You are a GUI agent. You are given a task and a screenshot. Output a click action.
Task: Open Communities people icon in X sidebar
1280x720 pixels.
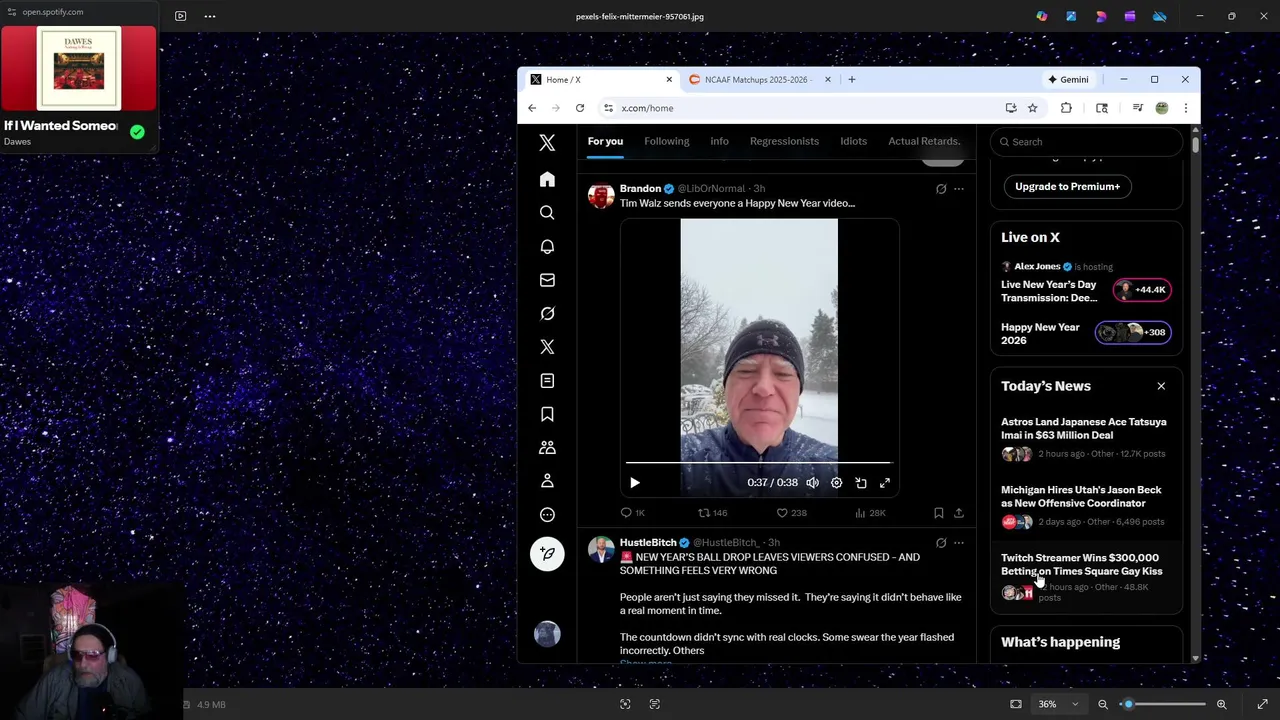(547, 448)
